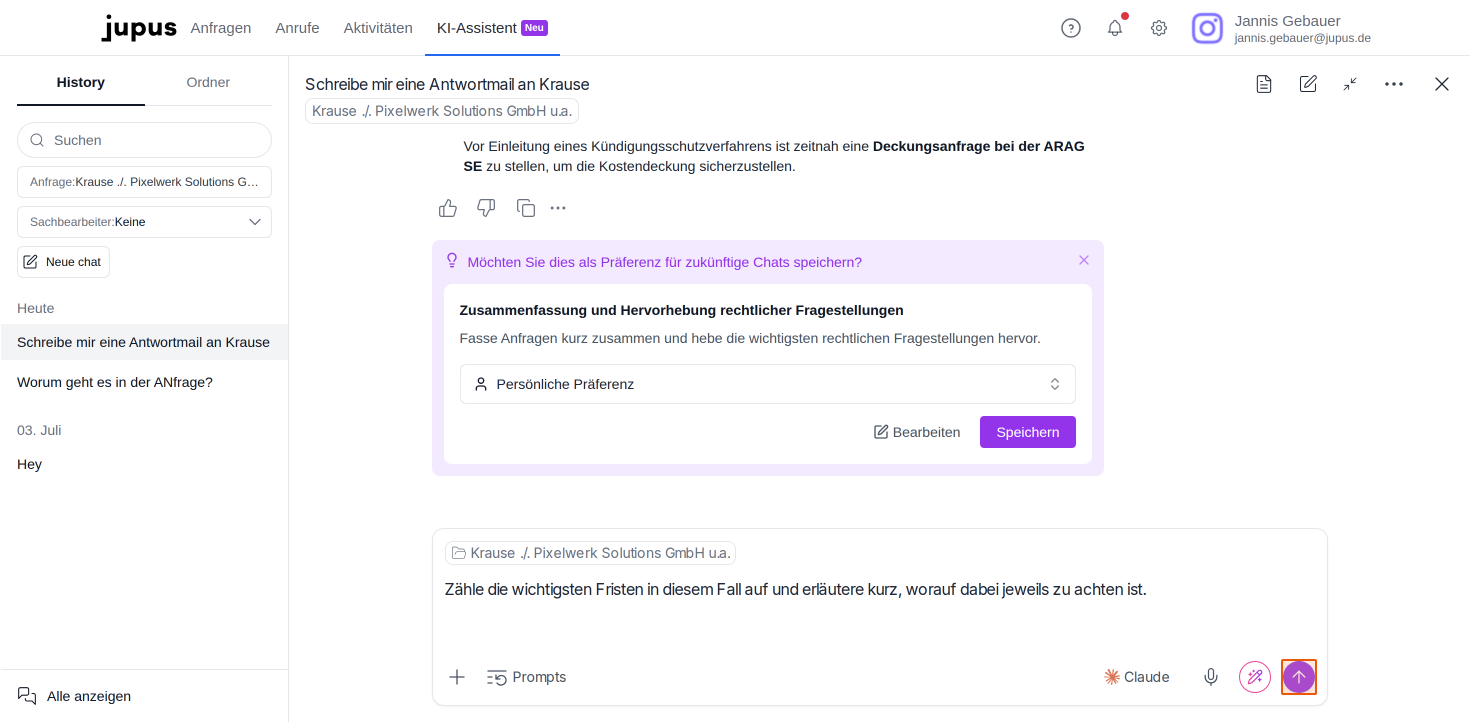Click the magic wand enhance icon
Image resolution: width=1470 pixels, height=722 pixels.
[1255, 677]
